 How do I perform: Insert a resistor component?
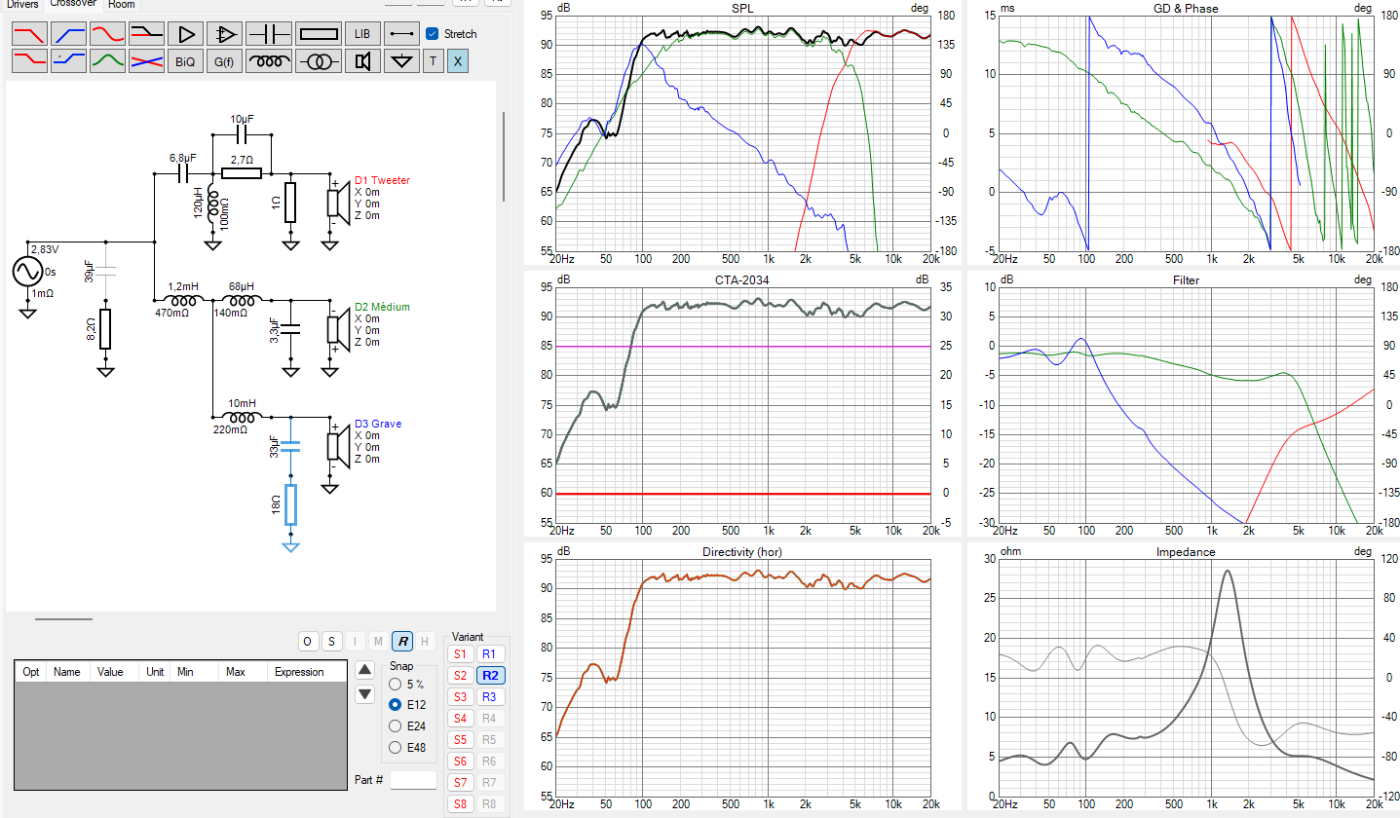coord(320,33)
